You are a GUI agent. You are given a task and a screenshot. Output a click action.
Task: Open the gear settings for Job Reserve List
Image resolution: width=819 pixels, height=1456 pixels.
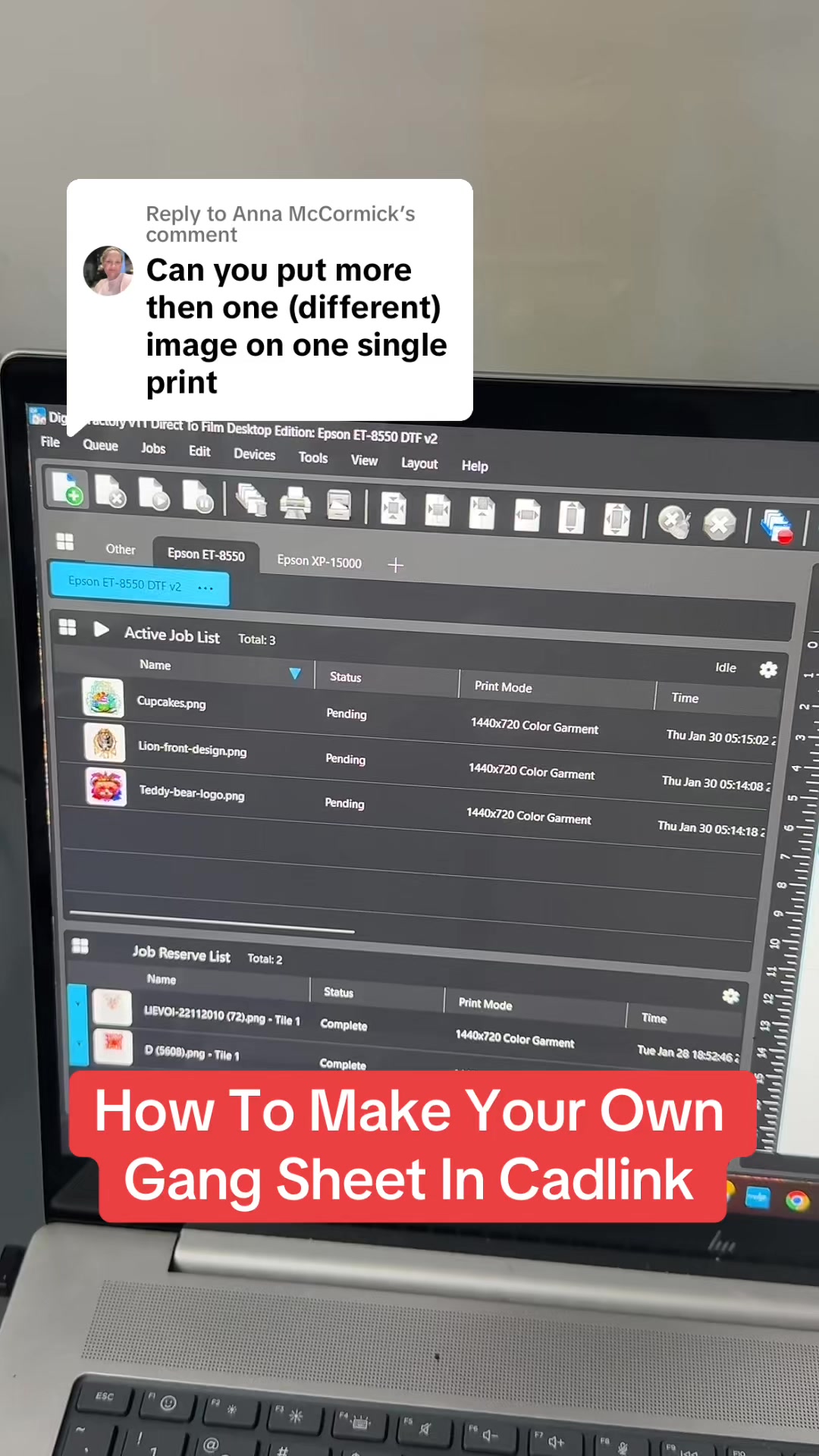pyautogui.click(x=731, y=996)
